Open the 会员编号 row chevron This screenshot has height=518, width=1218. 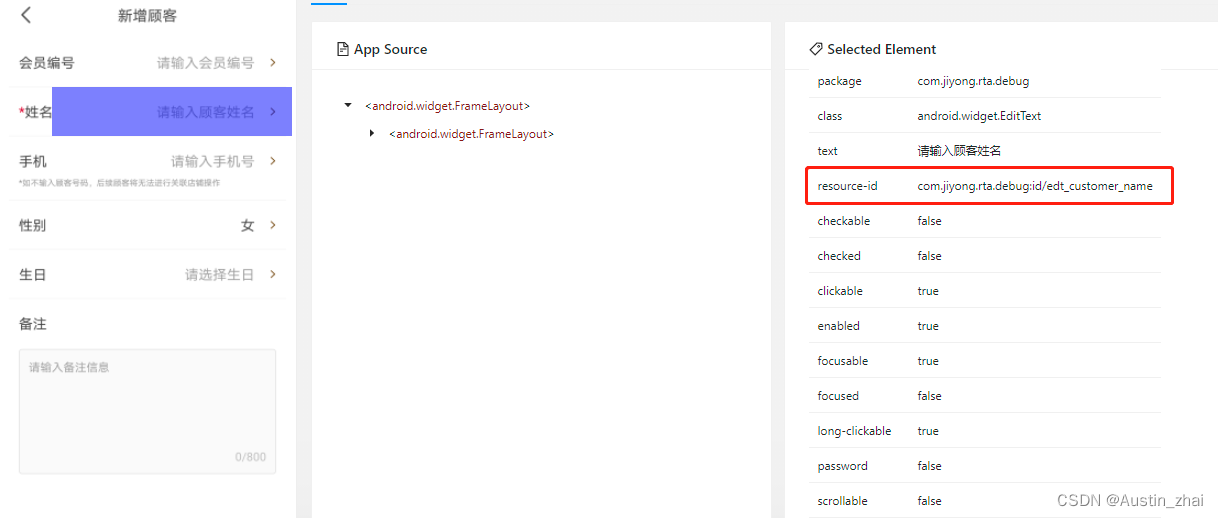(x=273, y=62)
